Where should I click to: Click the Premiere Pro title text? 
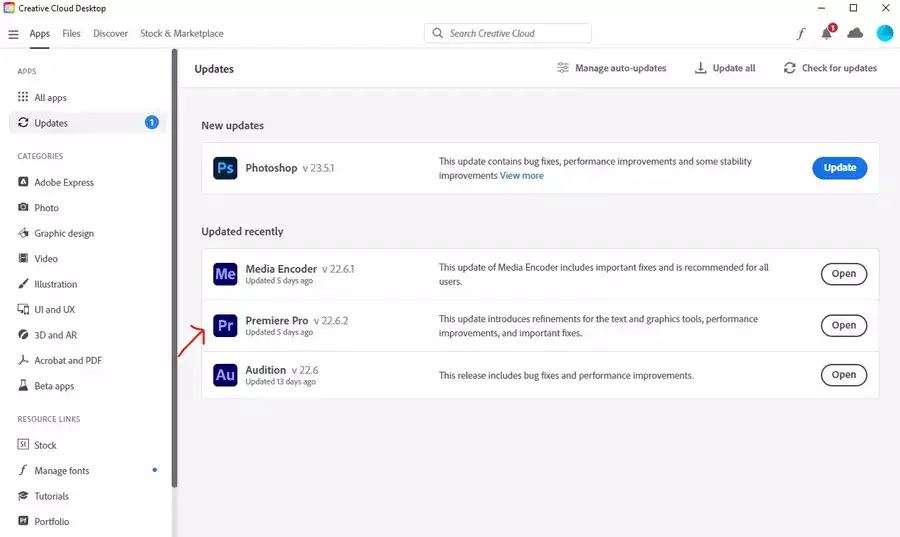pos(277,321)
